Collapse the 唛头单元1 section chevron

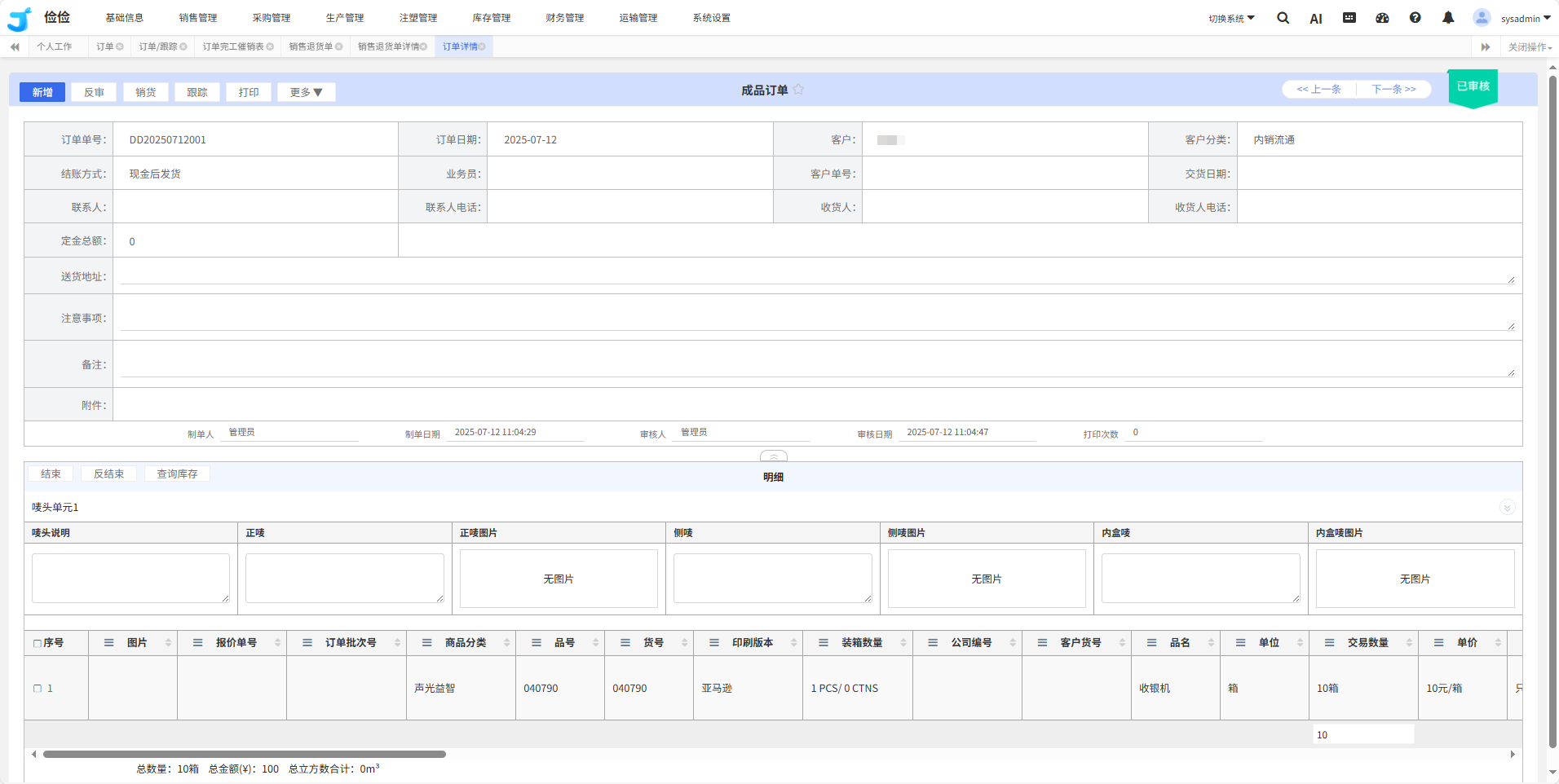pyautogui.click(x=1507, y=508)
